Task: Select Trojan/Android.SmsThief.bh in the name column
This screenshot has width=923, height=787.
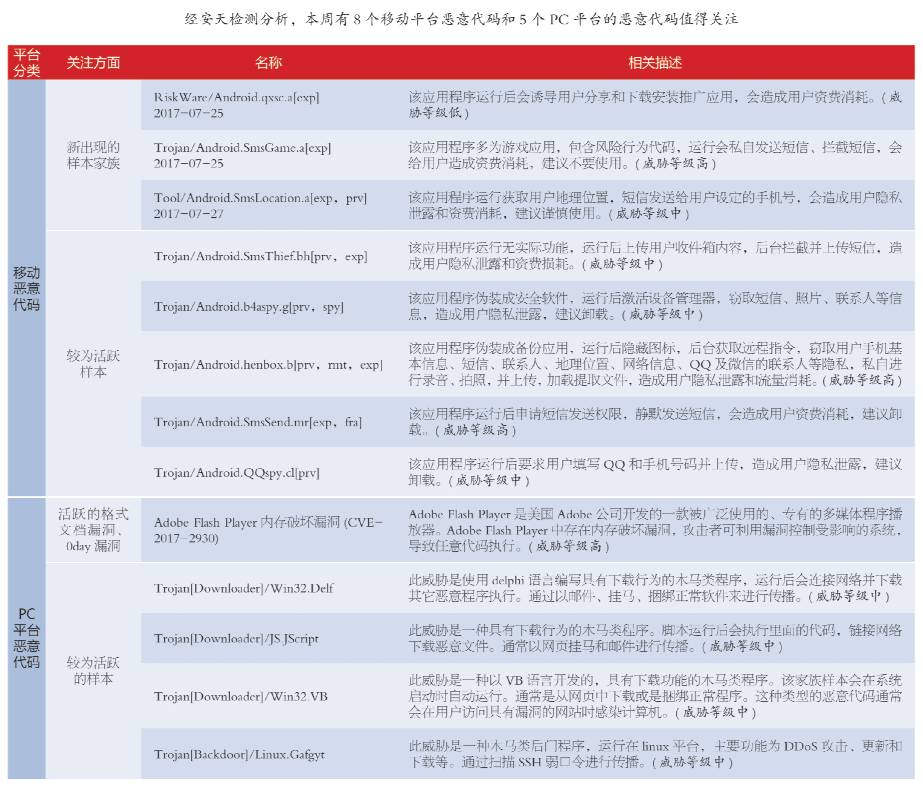Action: coord(260,256)
